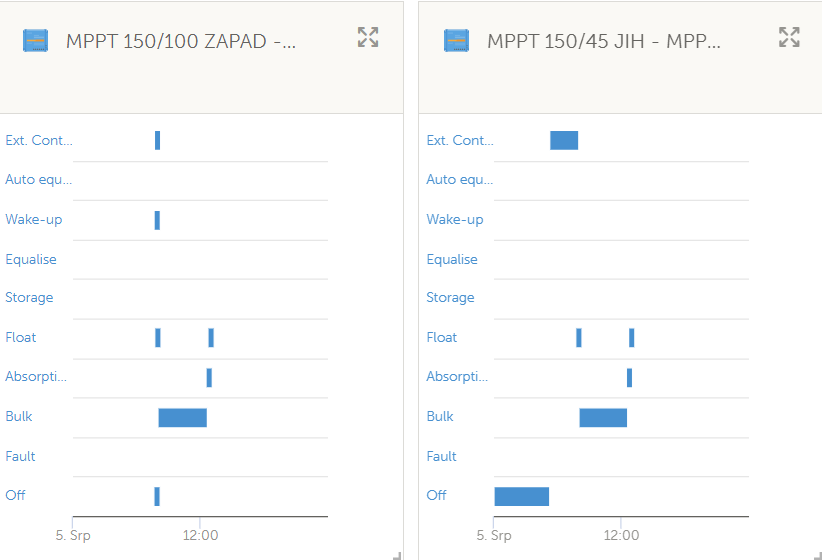Click the Absorption marker in ZAPAD chart
Image resolution: width=822 pixels, height=560 pixels.
(209, 378)
